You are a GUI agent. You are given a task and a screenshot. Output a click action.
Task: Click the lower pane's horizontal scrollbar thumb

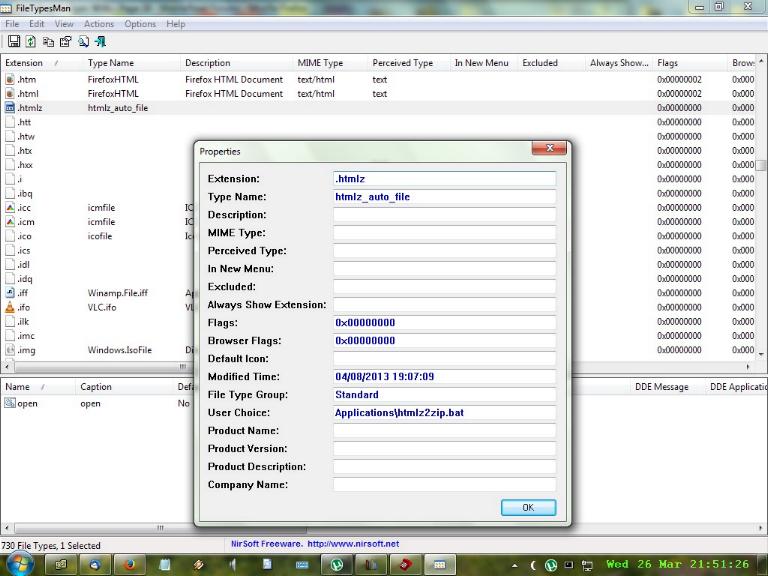[x=161, y=528]
